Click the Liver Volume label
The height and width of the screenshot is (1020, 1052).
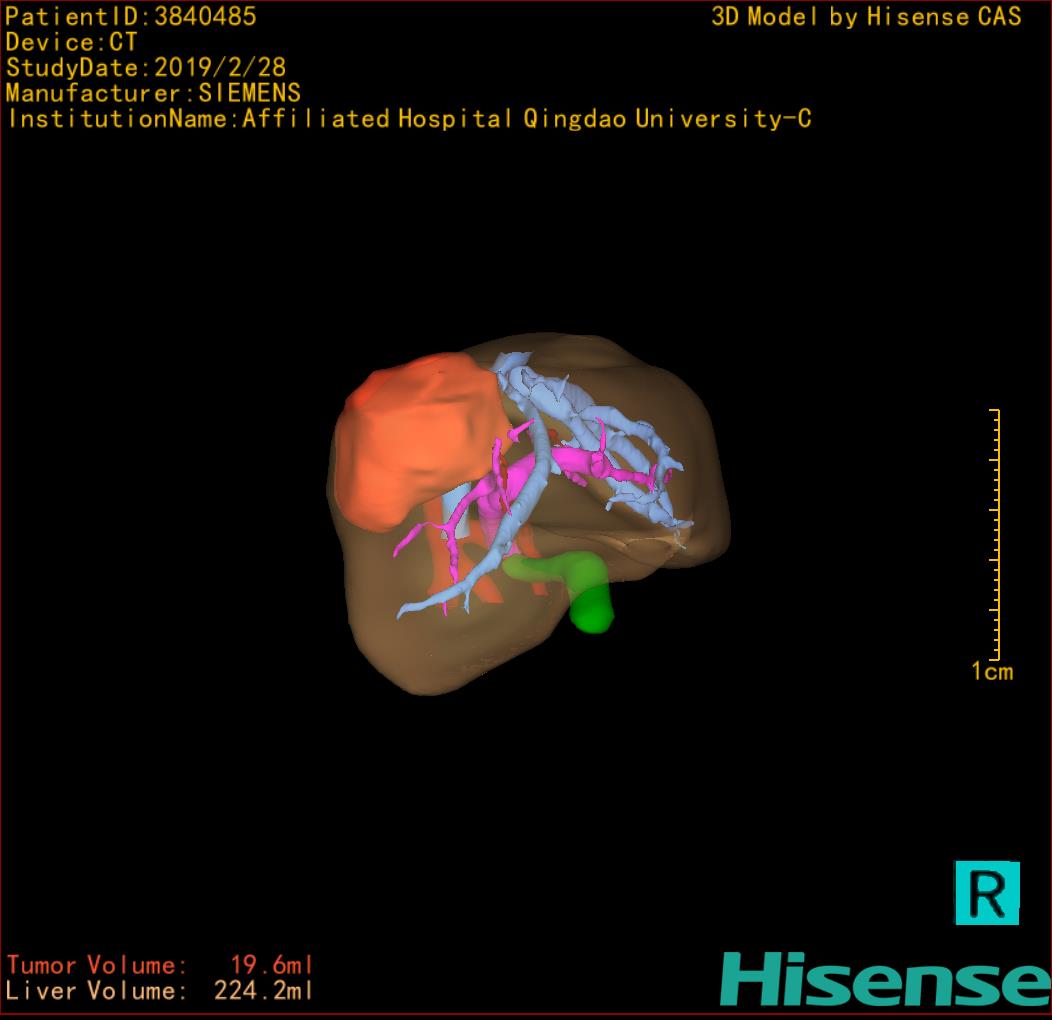click(x=96, y=992)
